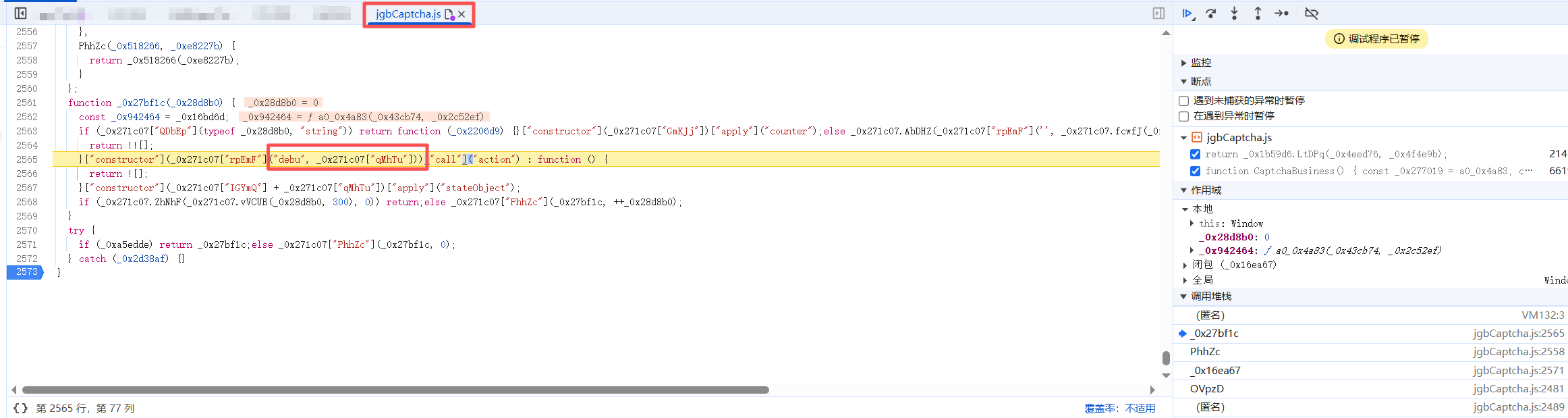Deactivate all breakpoints
The image size is (1568, 418).
click(x=1311, y=14)
